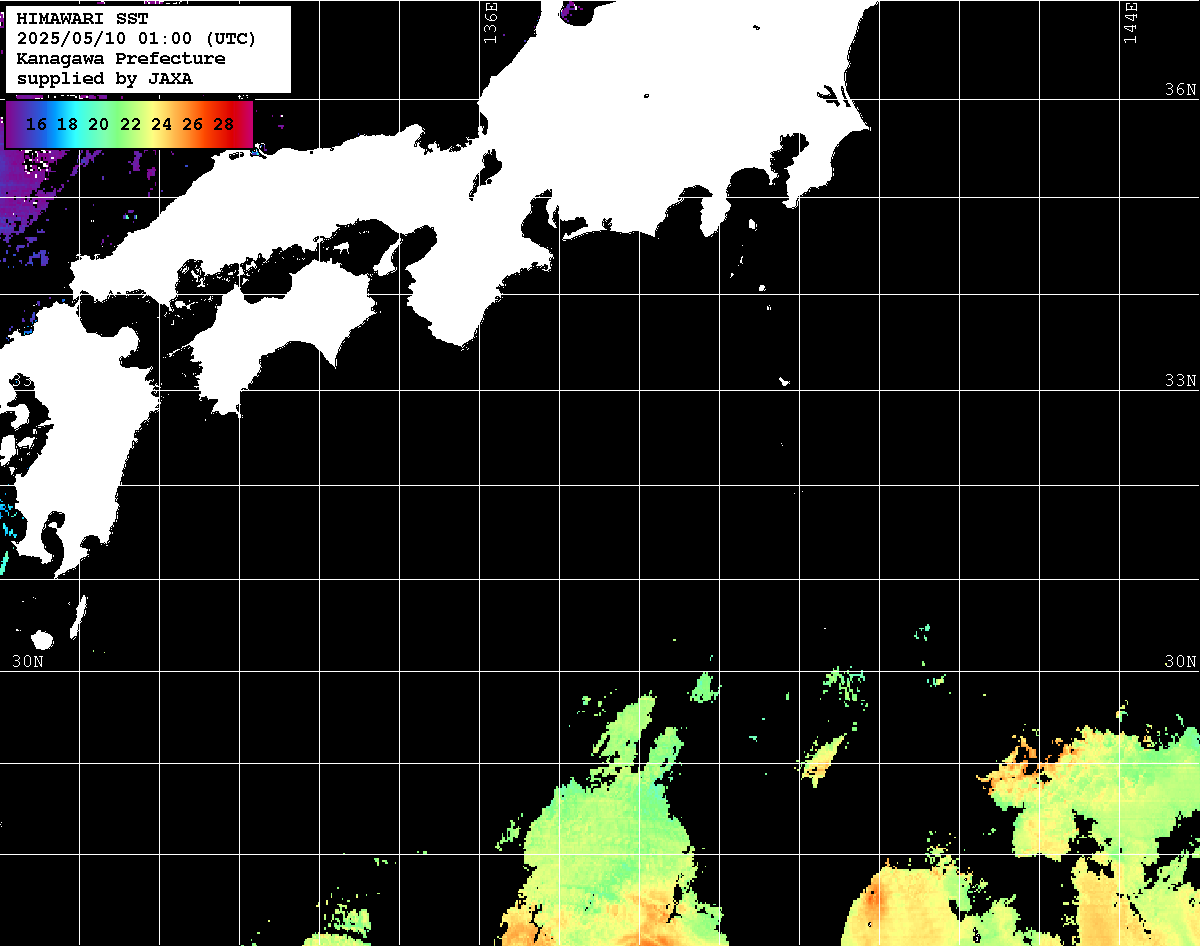This screenshot has width=1200, height=946.
Task: Click the "144E" longitude label
Action: click(x=1130, y=22)
